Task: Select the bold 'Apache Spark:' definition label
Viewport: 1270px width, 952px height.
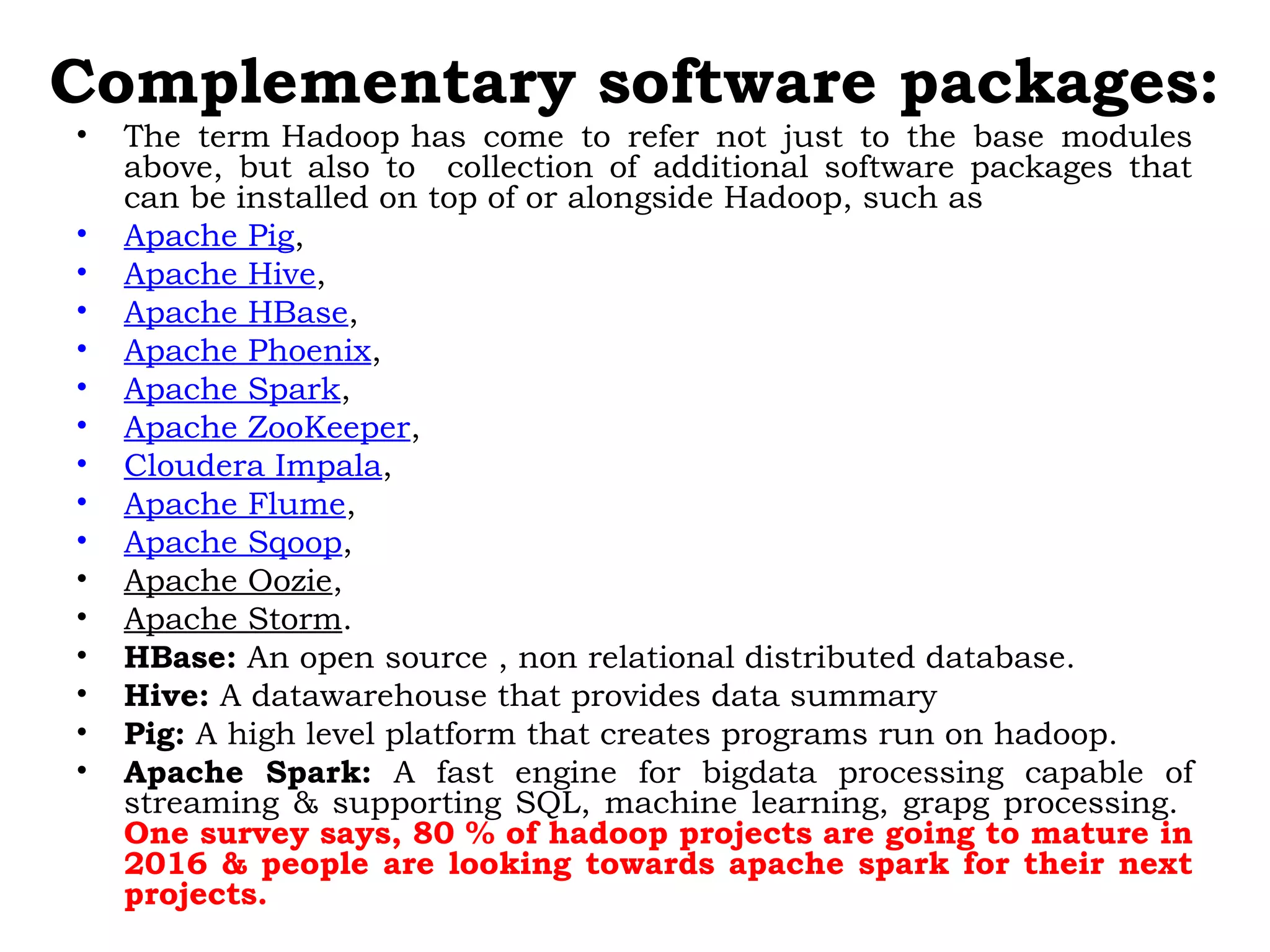Action: 247,773
